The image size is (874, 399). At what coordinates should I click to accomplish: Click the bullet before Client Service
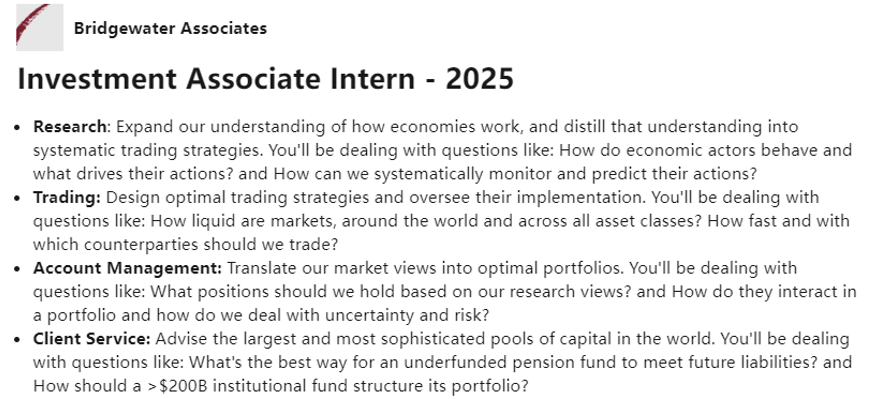coord(19,339)
